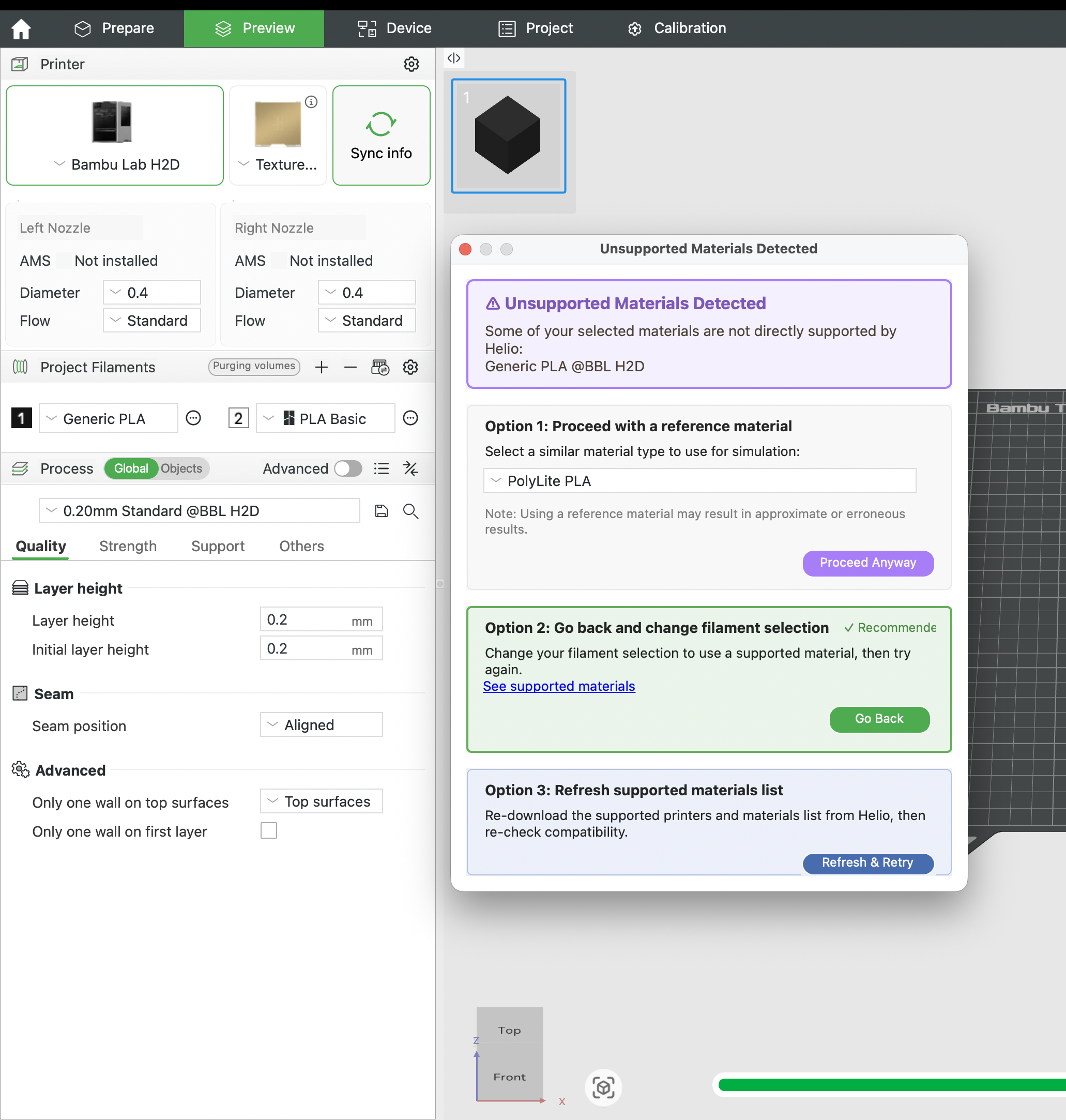Switch process scope to Objects
Screen dimensions: 1066x1120
[181, 468]
